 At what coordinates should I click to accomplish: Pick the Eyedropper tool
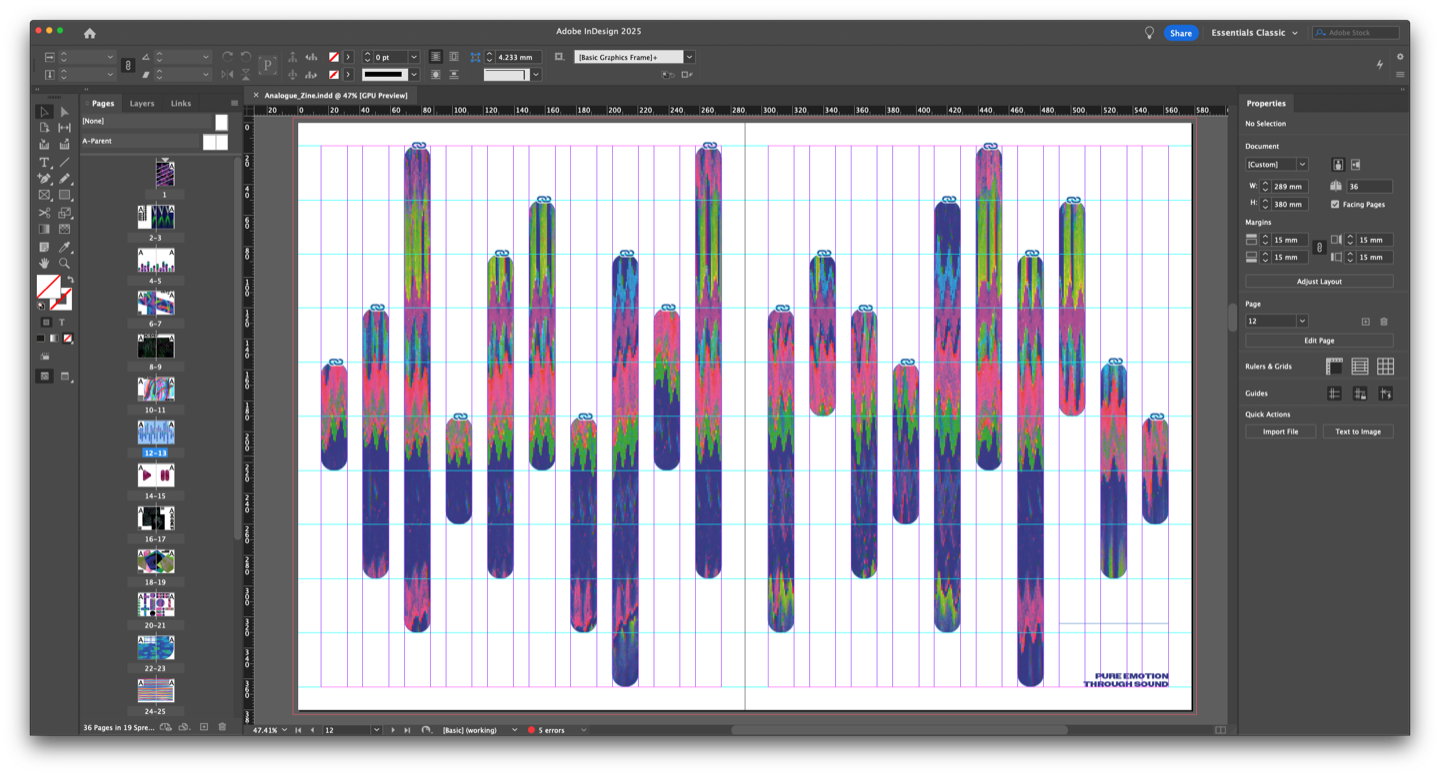[x=64, y=246]
